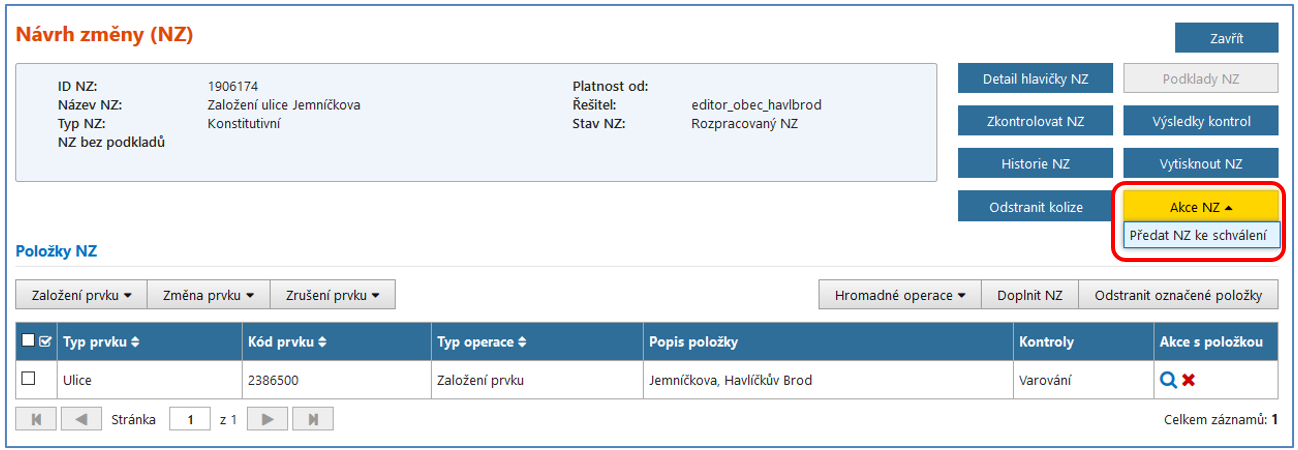Go to the next page of records

(x=267, y=420)
